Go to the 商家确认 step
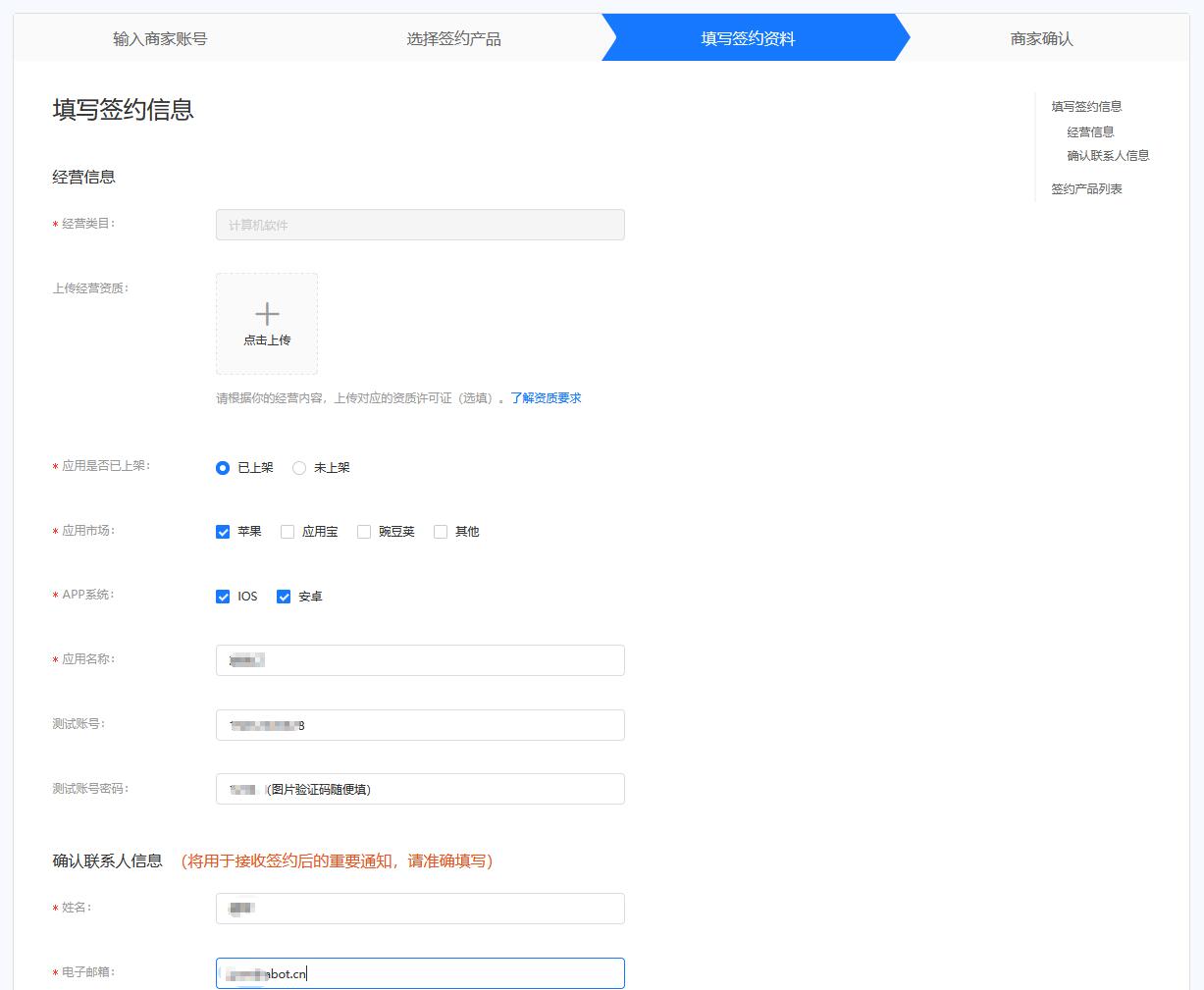 click(x=1042, y=39)
